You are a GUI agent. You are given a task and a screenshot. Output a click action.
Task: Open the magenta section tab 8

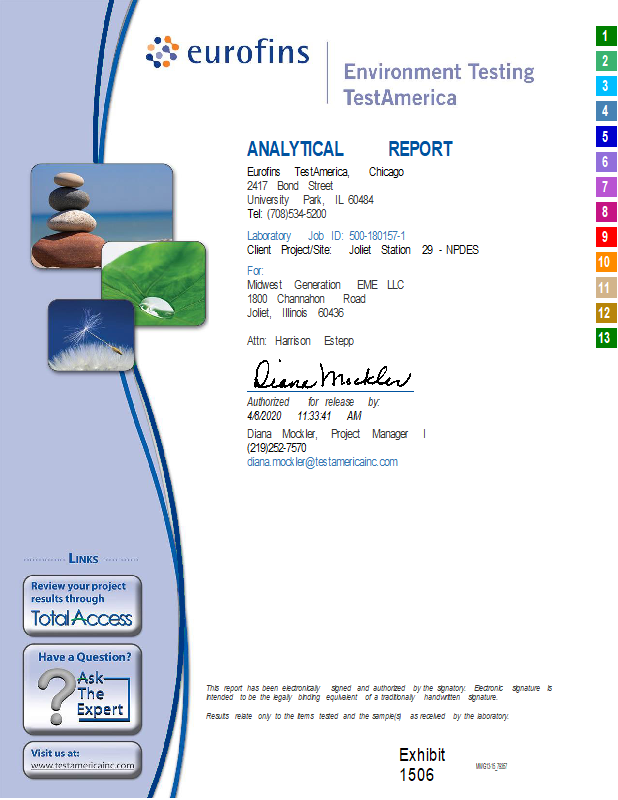point(605,212)
